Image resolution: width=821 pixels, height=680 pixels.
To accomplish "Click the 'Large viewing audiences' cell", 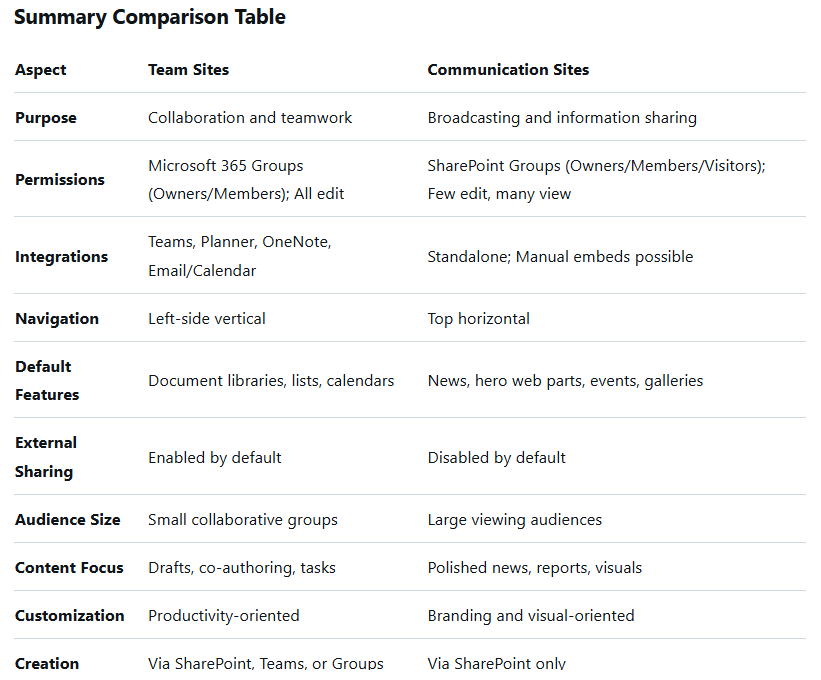I will [x=515, y=520].
